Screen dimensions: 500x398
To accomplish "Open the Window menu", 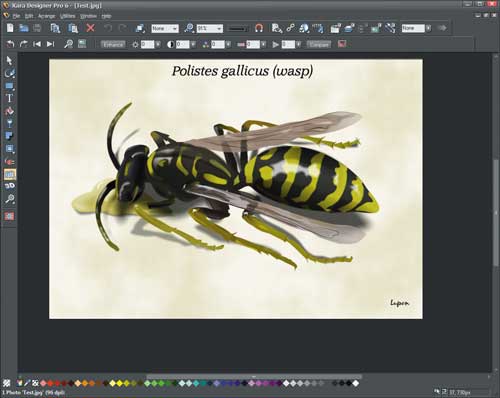I will (88, 16).
